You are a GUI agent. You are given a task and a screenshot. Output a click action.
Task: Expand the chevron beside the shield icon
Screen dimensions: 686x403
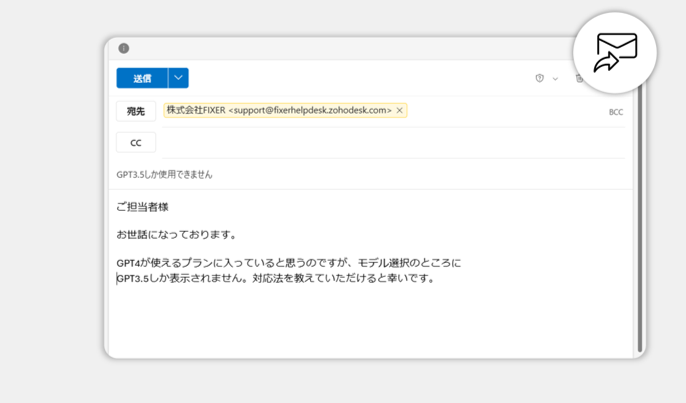[555, 78]
